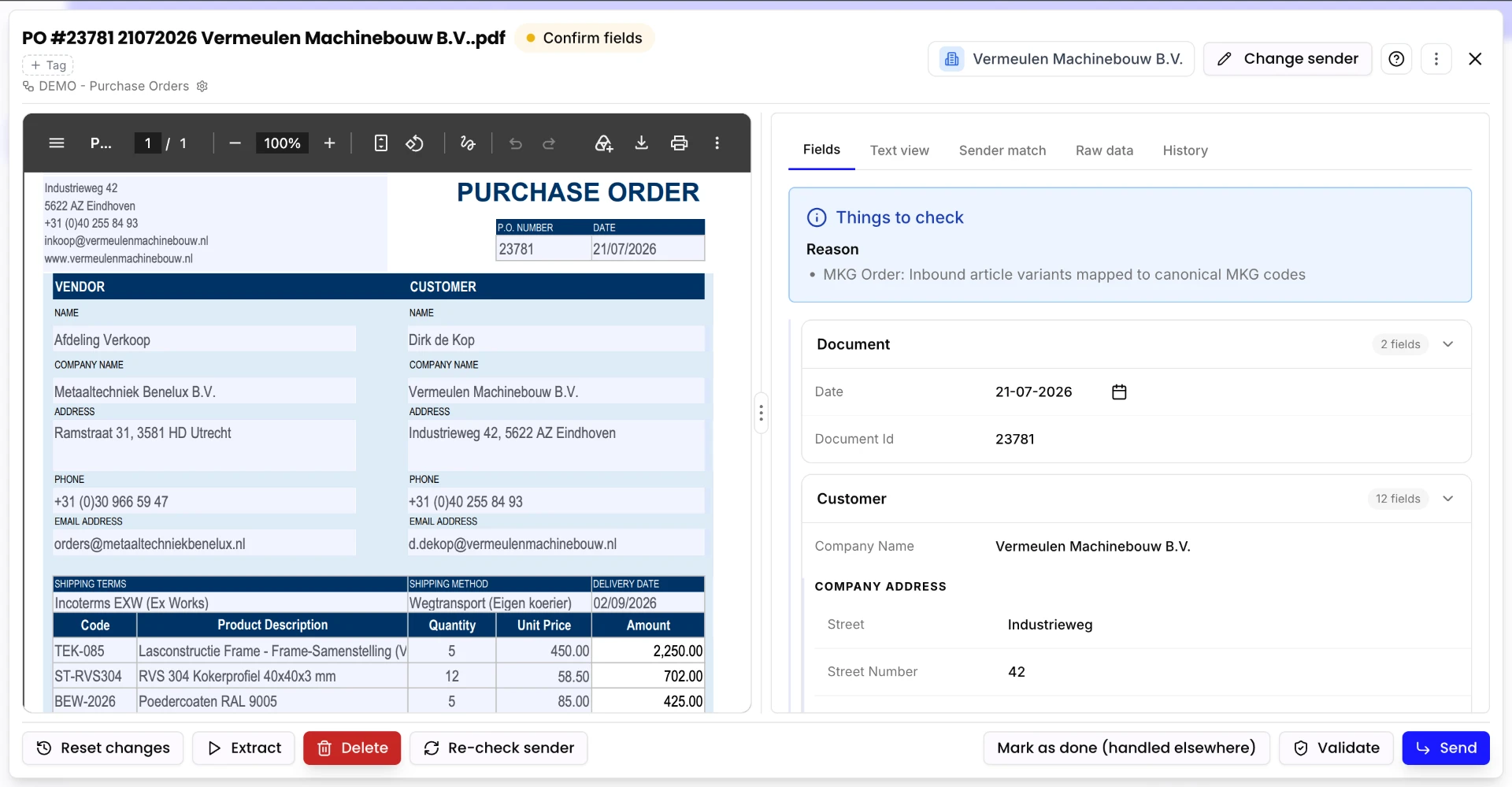This screenshot has height=787, width=1512.
Task: Open the header more options menu
Action: tap(1436, 59)
